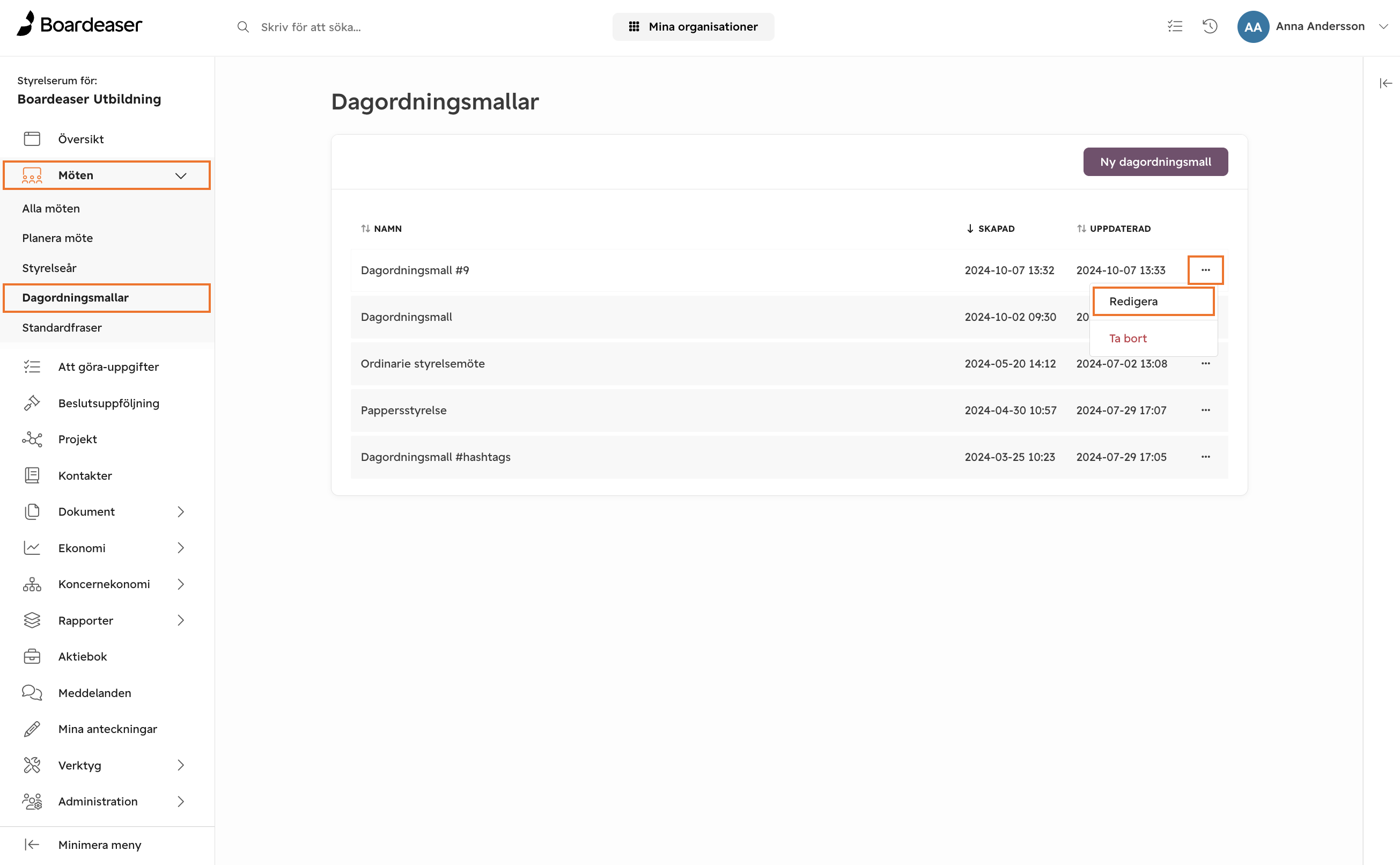Click Minimera meny collapse icon

[x=32, y=845]
